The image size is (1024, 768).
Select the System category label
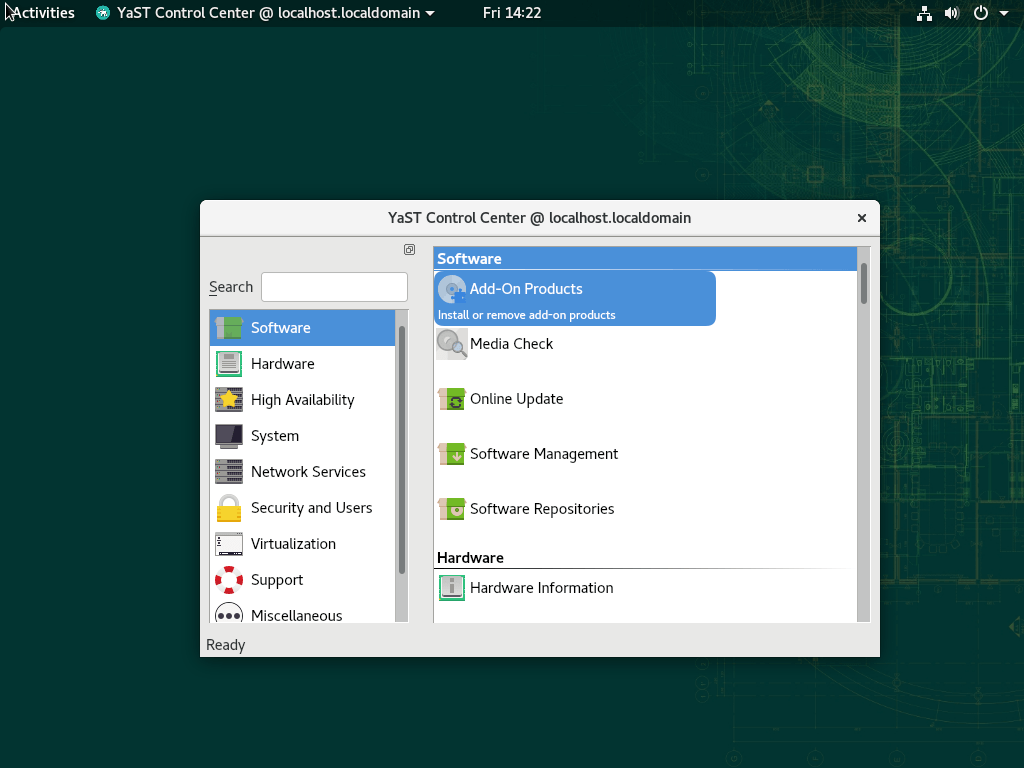coord(275,436)
